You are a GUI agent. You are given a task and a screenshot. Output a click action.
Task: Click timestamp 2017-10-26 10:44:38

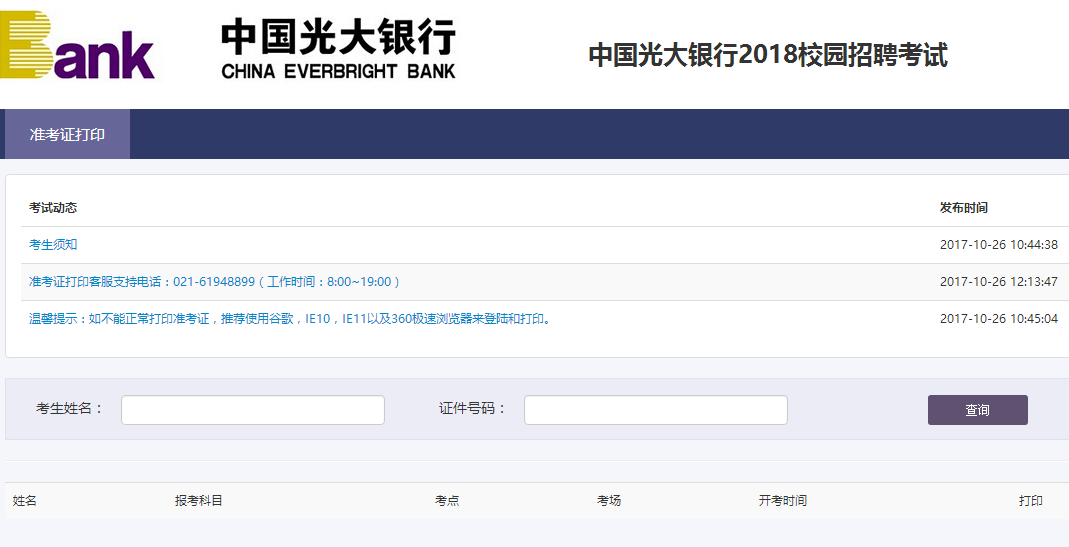[999, 245]
